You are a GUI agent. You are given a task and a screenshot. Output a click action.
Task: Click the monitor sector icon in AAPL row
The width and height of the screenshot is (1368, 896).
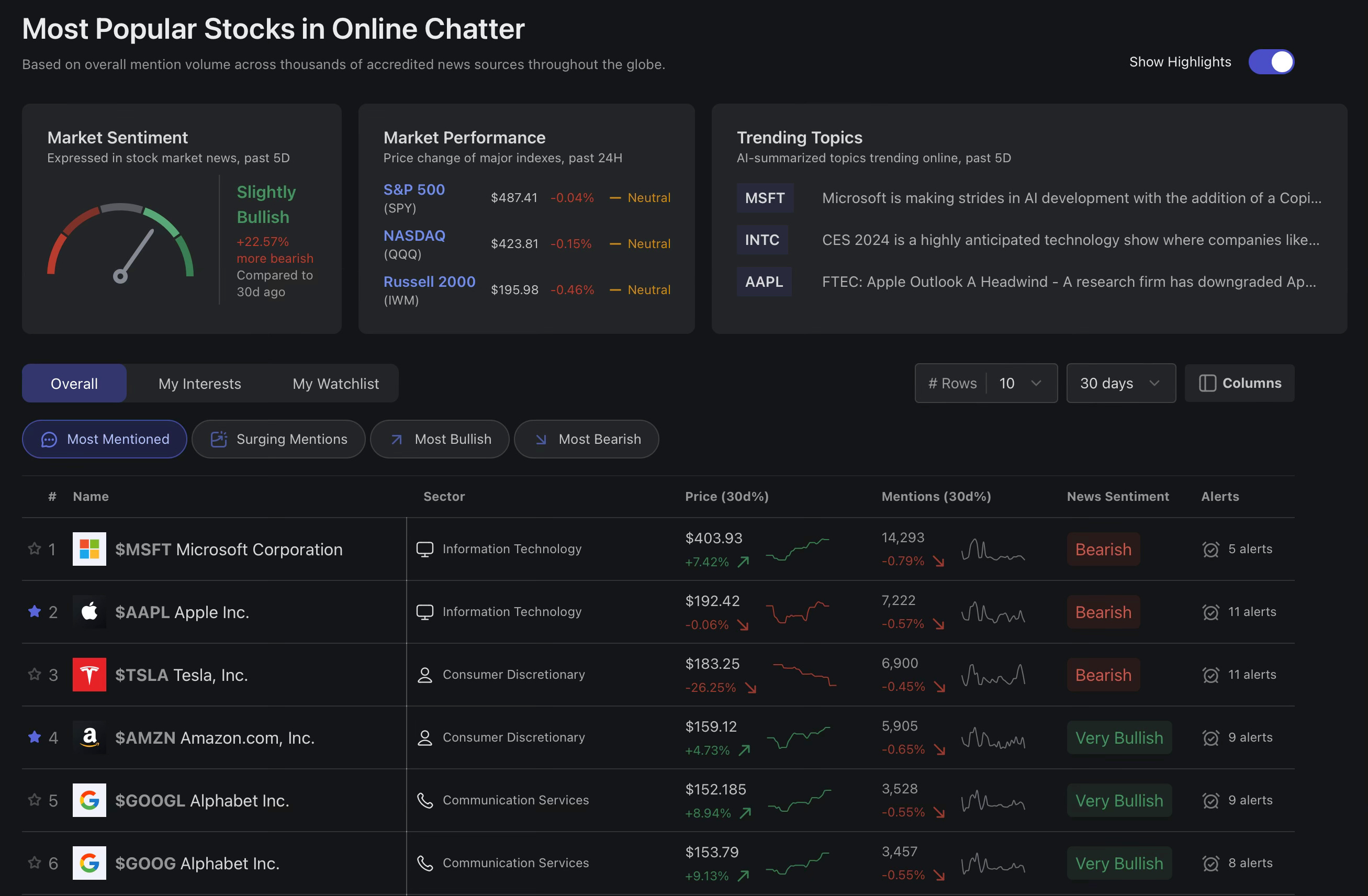(425, 612)
